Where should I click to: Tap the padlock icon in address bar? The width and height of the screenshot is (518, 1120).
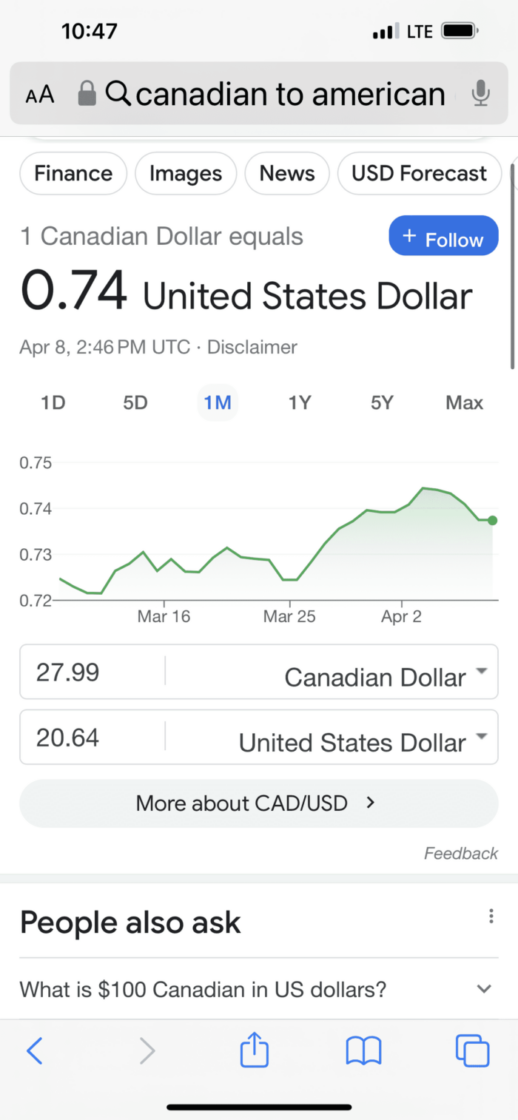point(86,94)
